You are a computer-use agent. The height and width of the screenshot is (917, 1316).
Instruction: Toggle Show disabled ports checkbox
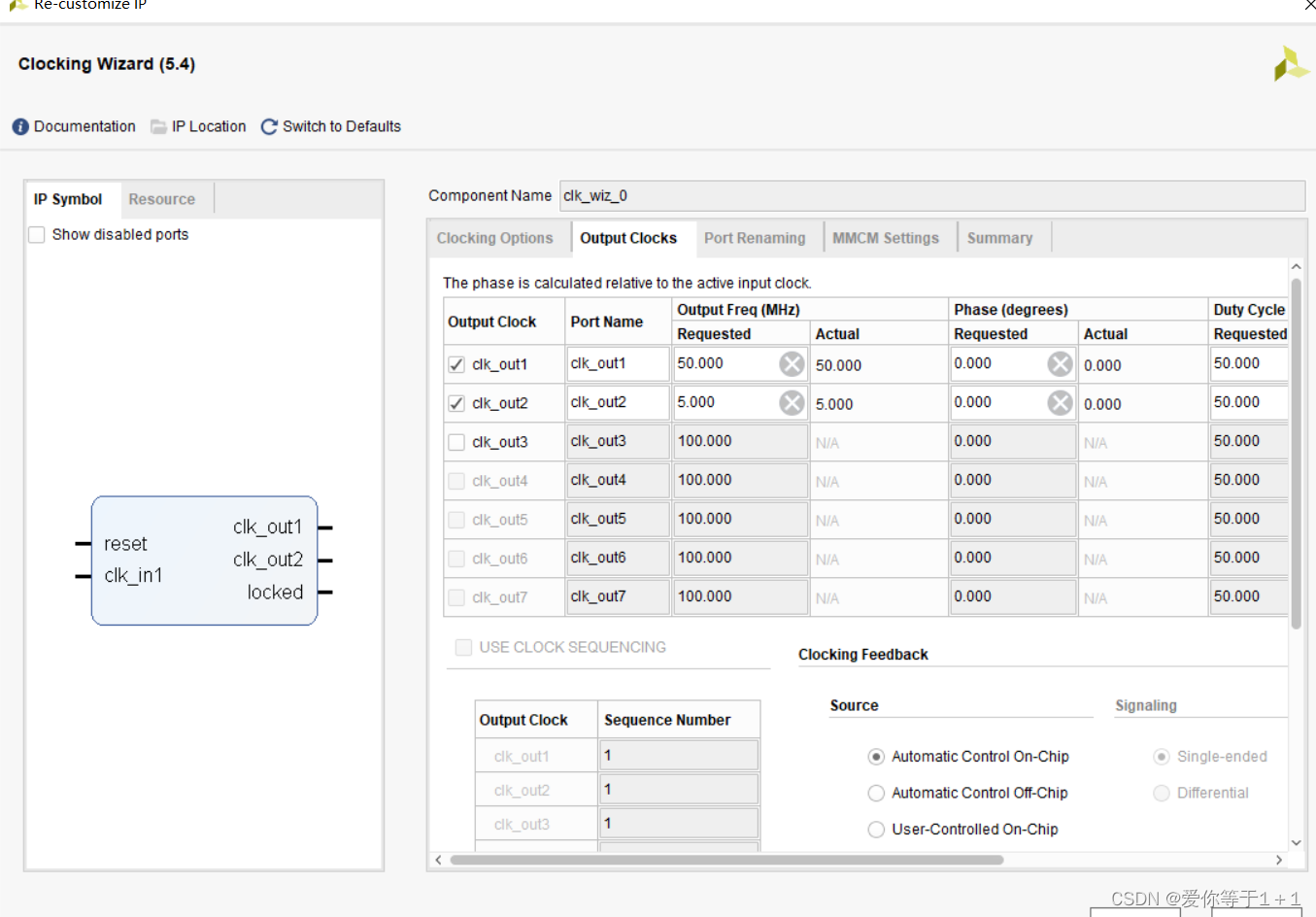click(37, 235)
